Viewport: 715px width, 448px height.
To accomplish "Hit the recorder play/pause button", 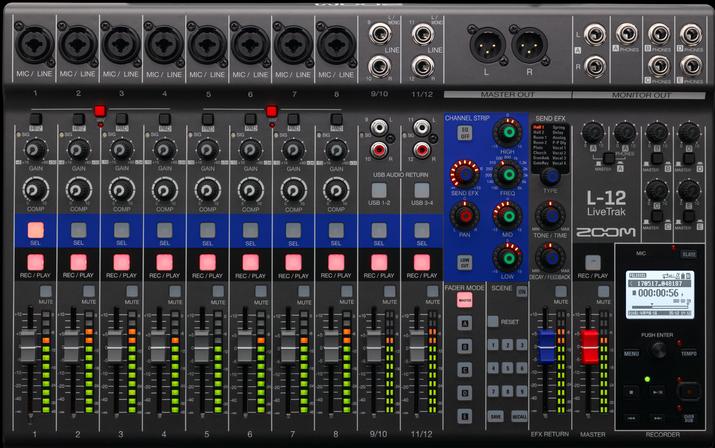I will point(658,392).
